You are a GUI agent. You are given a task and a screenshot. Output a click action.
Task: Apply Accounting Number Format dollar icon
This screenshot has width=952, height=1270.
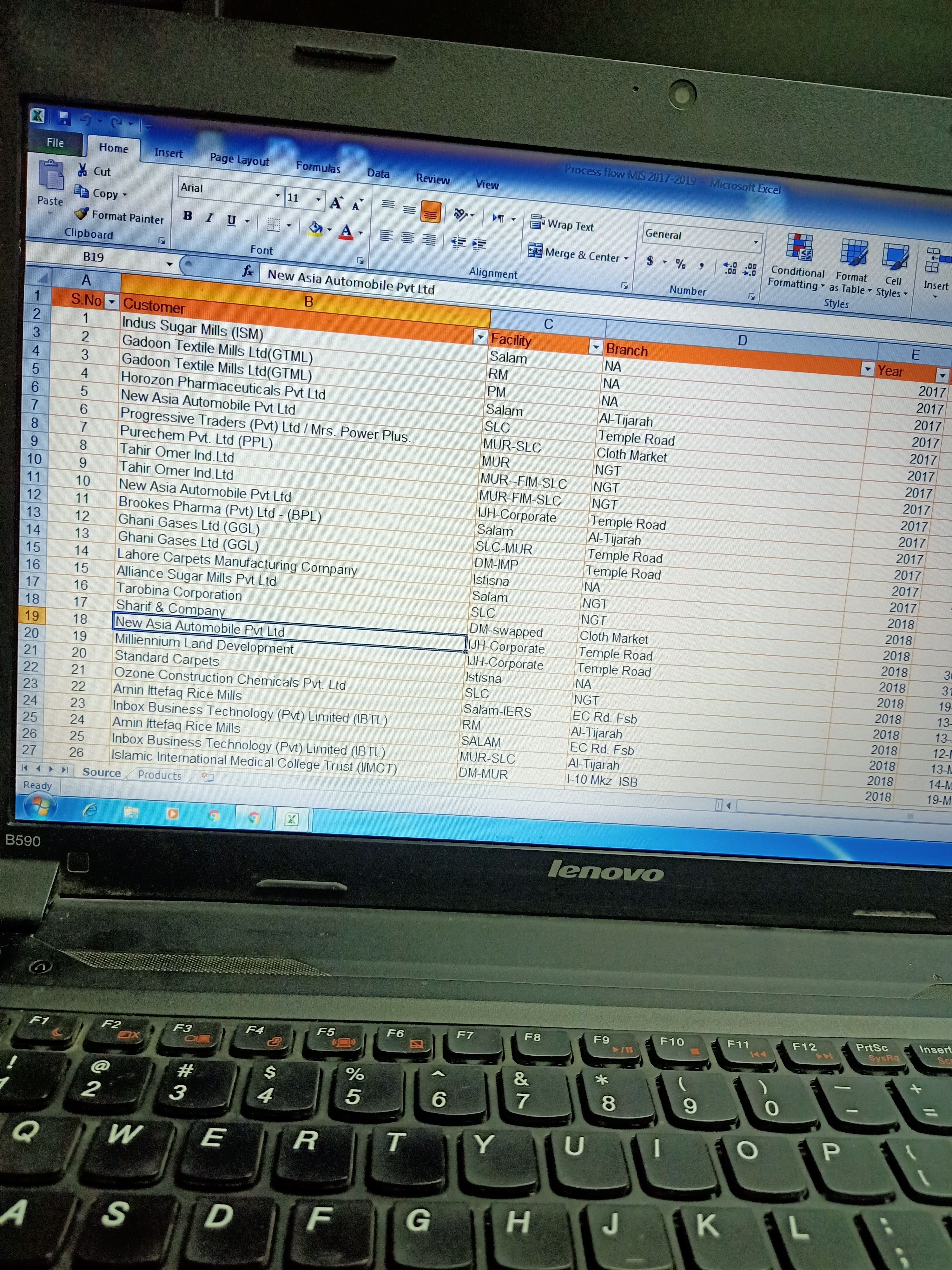coord(650,261)
